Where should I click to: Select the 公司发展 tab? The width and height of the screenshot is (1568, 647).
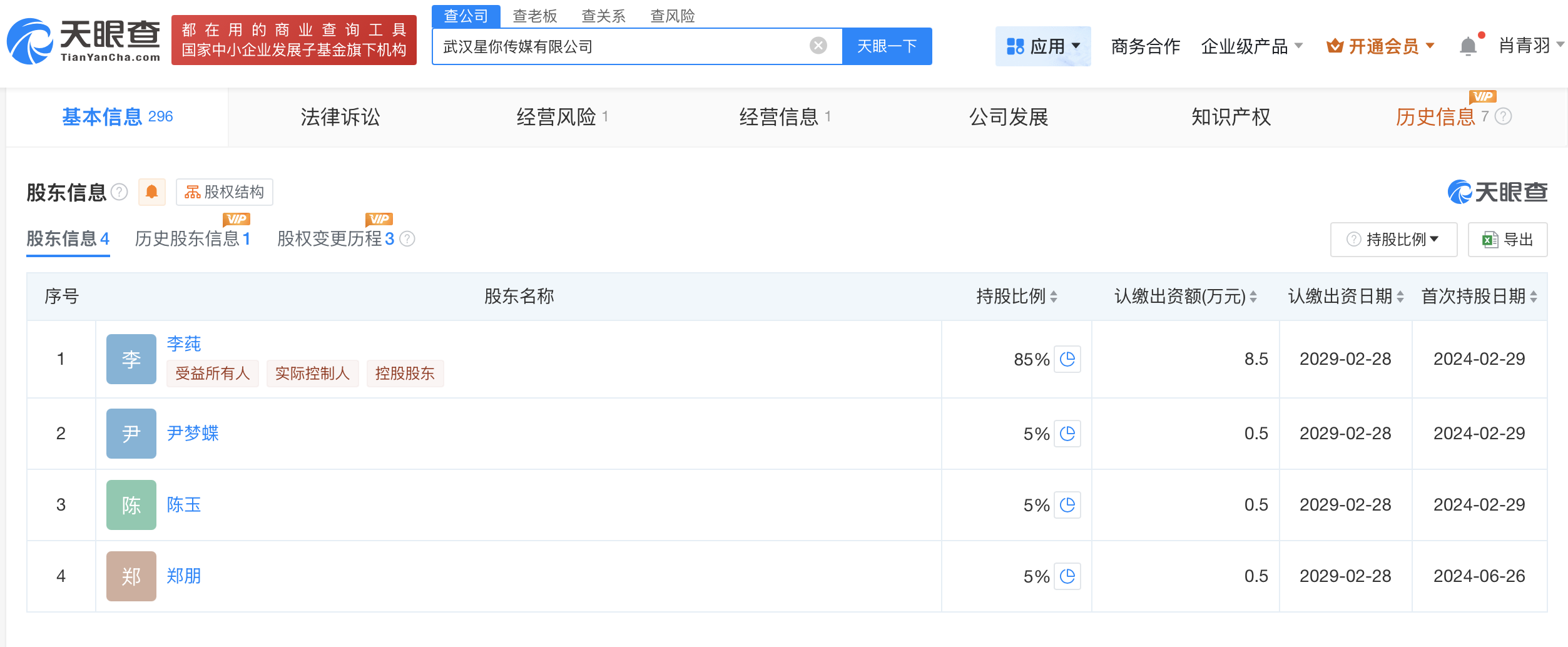point(1008,117)
